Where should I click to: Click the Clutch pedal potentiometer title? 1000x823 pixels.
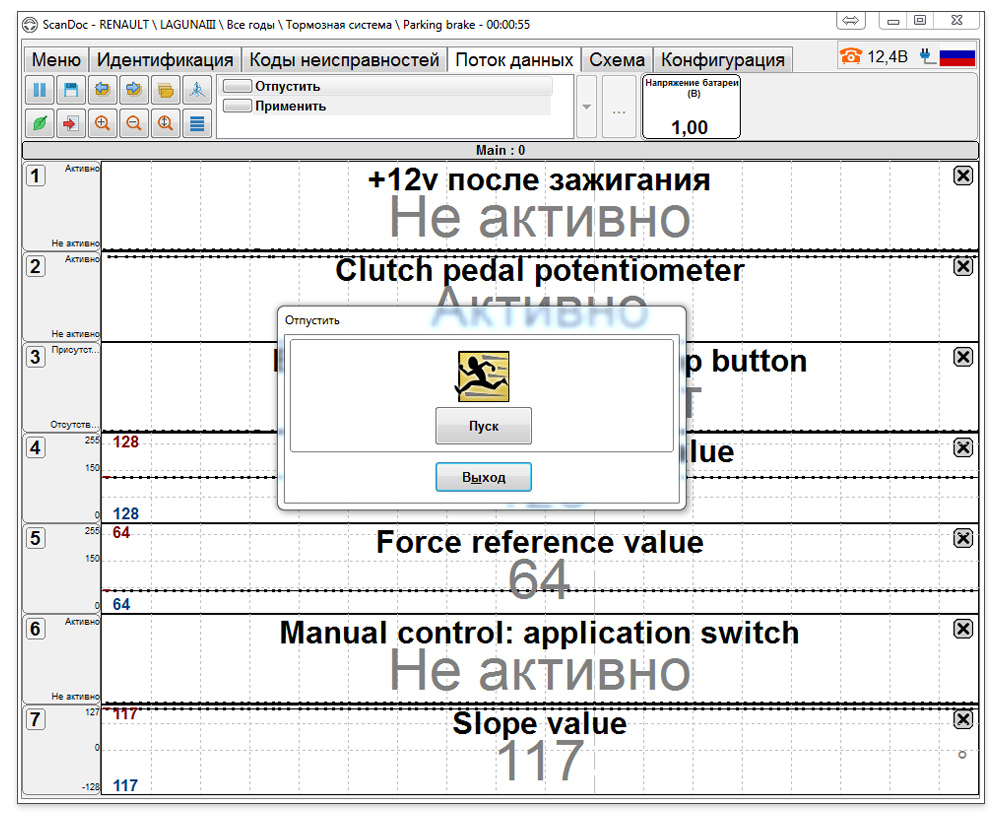click(x=540, y=271)
